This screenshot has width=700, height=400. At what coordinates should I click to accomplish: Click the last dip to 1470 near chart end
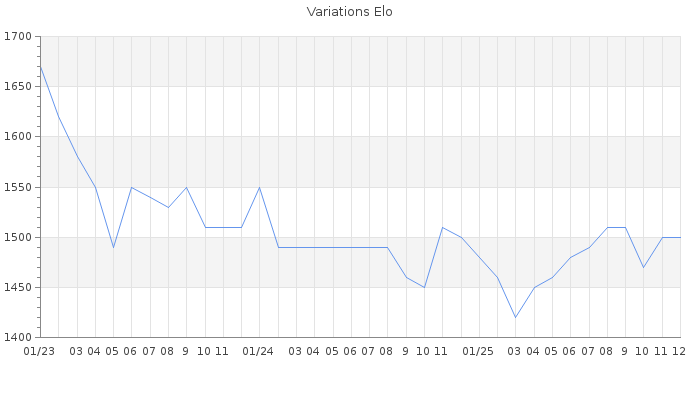[643, 267]
